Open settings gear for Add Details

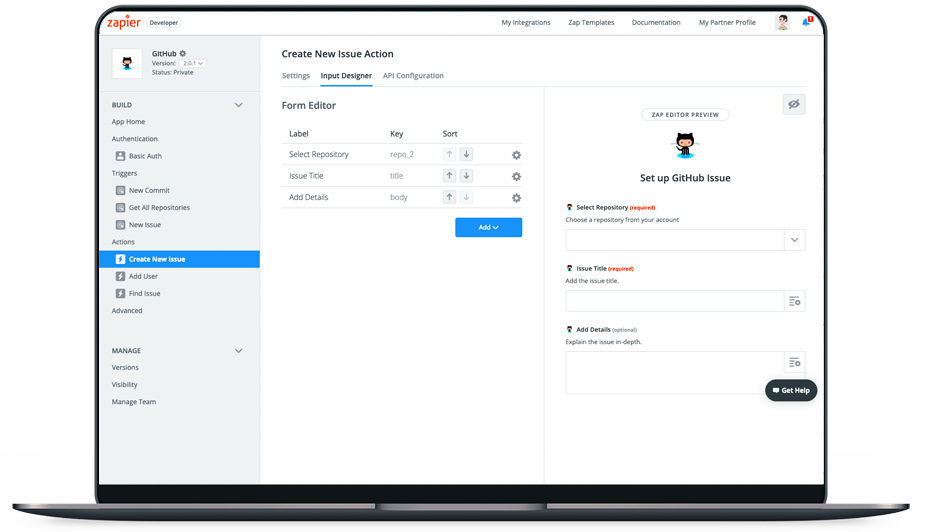coord(517,198)
